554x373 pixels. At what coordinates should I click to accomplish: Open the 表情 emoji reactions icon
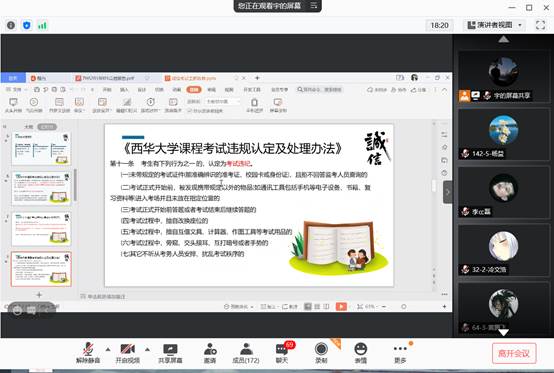click(361, 353)
